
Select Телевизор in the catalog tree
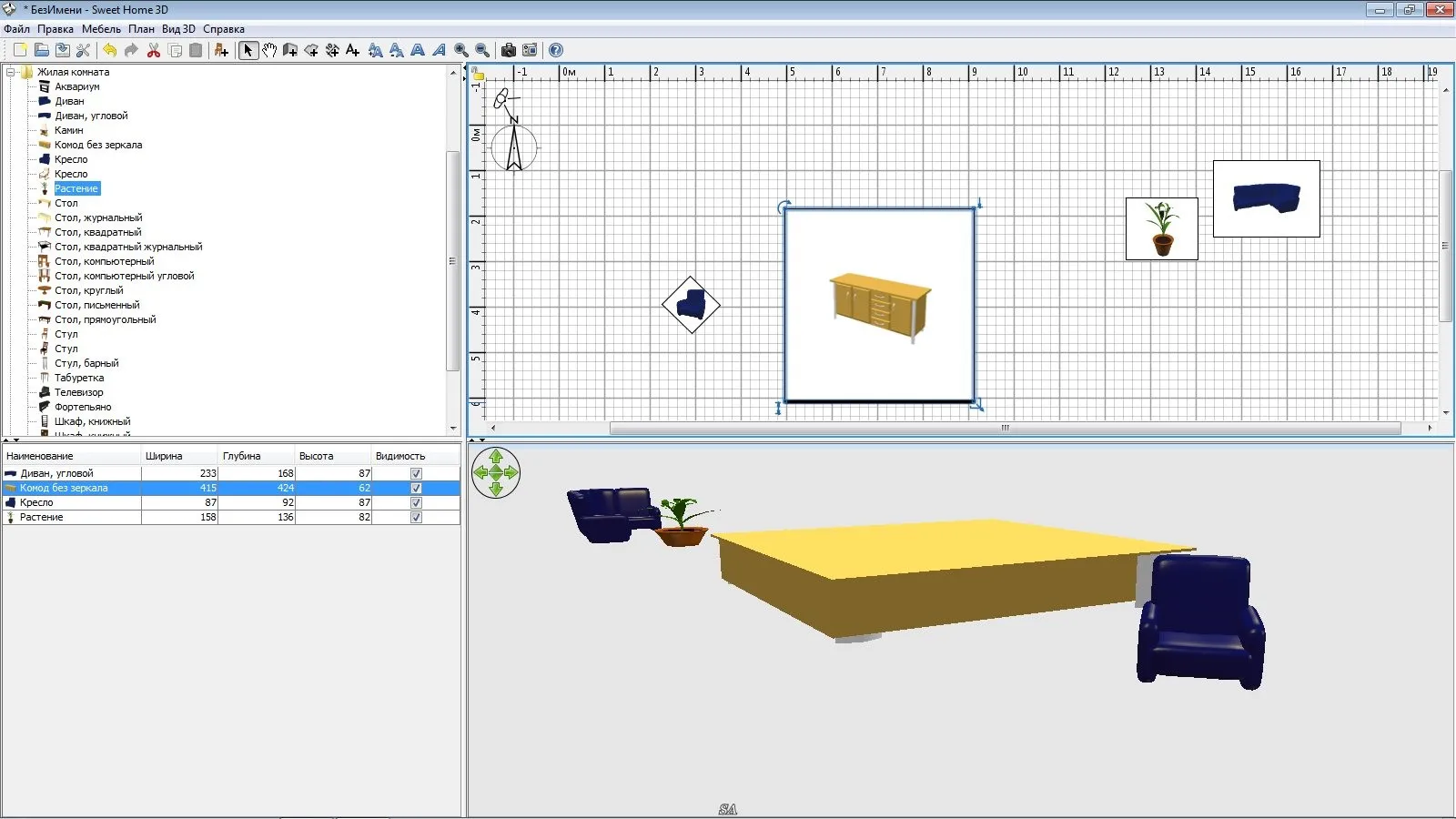point(79,392)
